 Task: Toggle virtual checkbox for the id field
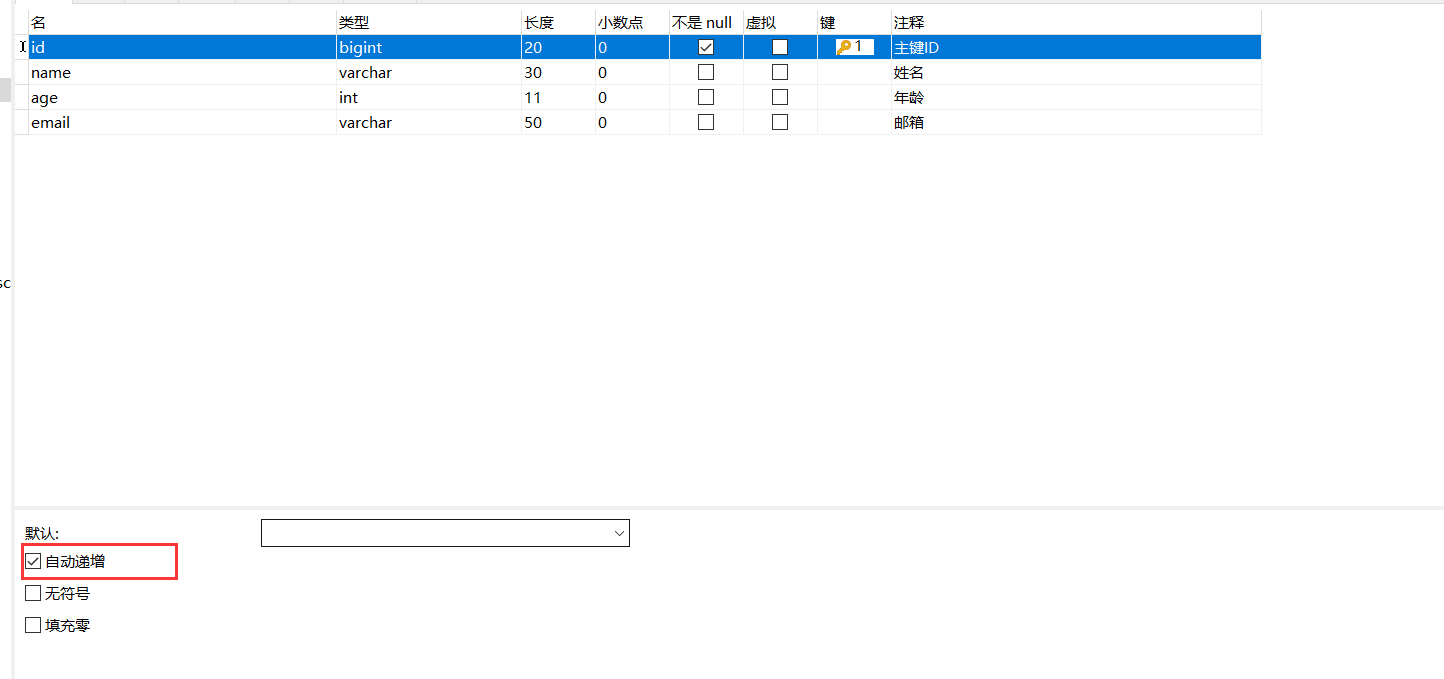point(780,47)
